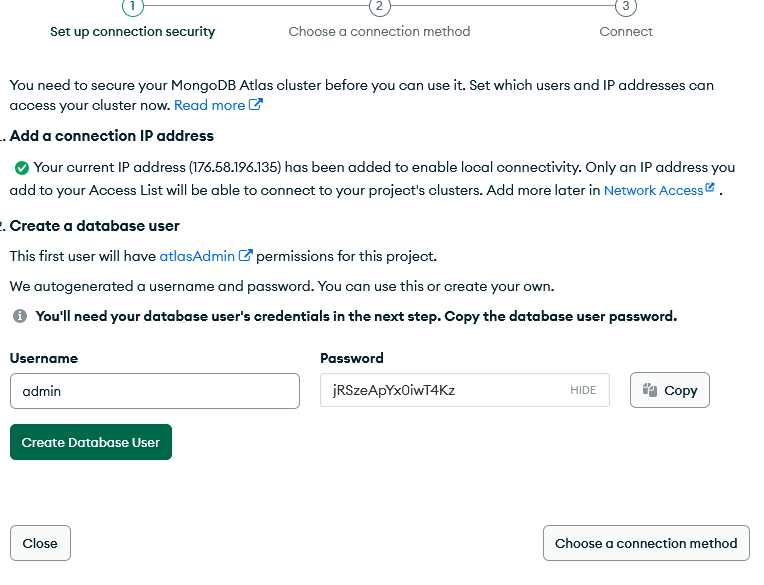Click the step 1 circle indicator
Screen dimensions: 764x585
(133, 6)
